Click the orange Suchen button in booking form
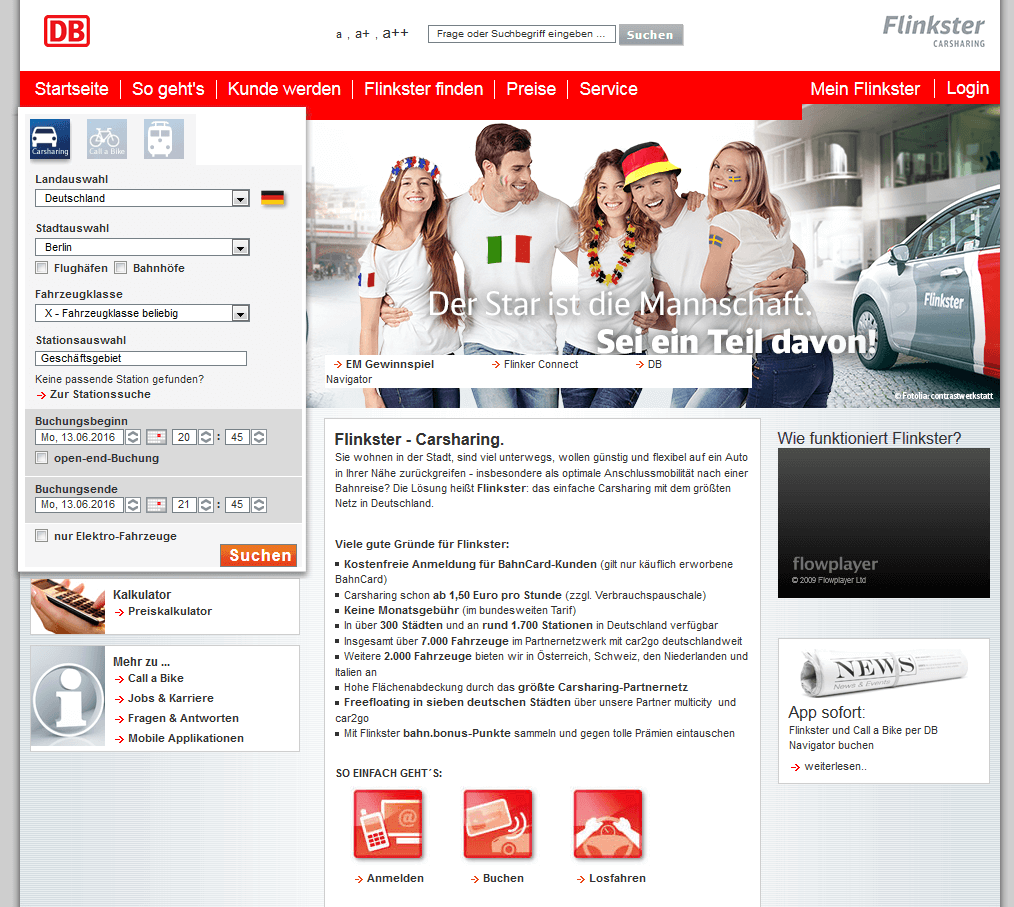This screenshot has width=1014, height=907. pyautogui.click(x=259, y=555)
